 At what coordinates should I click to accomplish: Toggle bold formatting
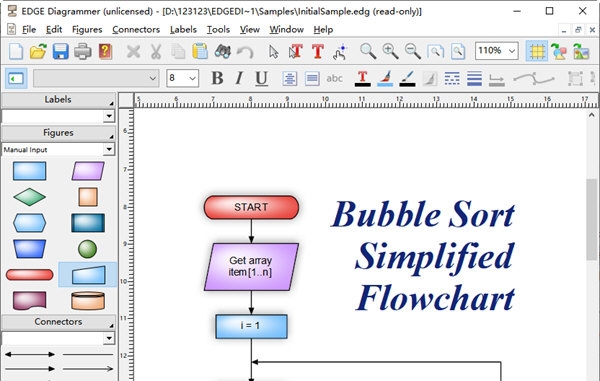pos(217,78)
